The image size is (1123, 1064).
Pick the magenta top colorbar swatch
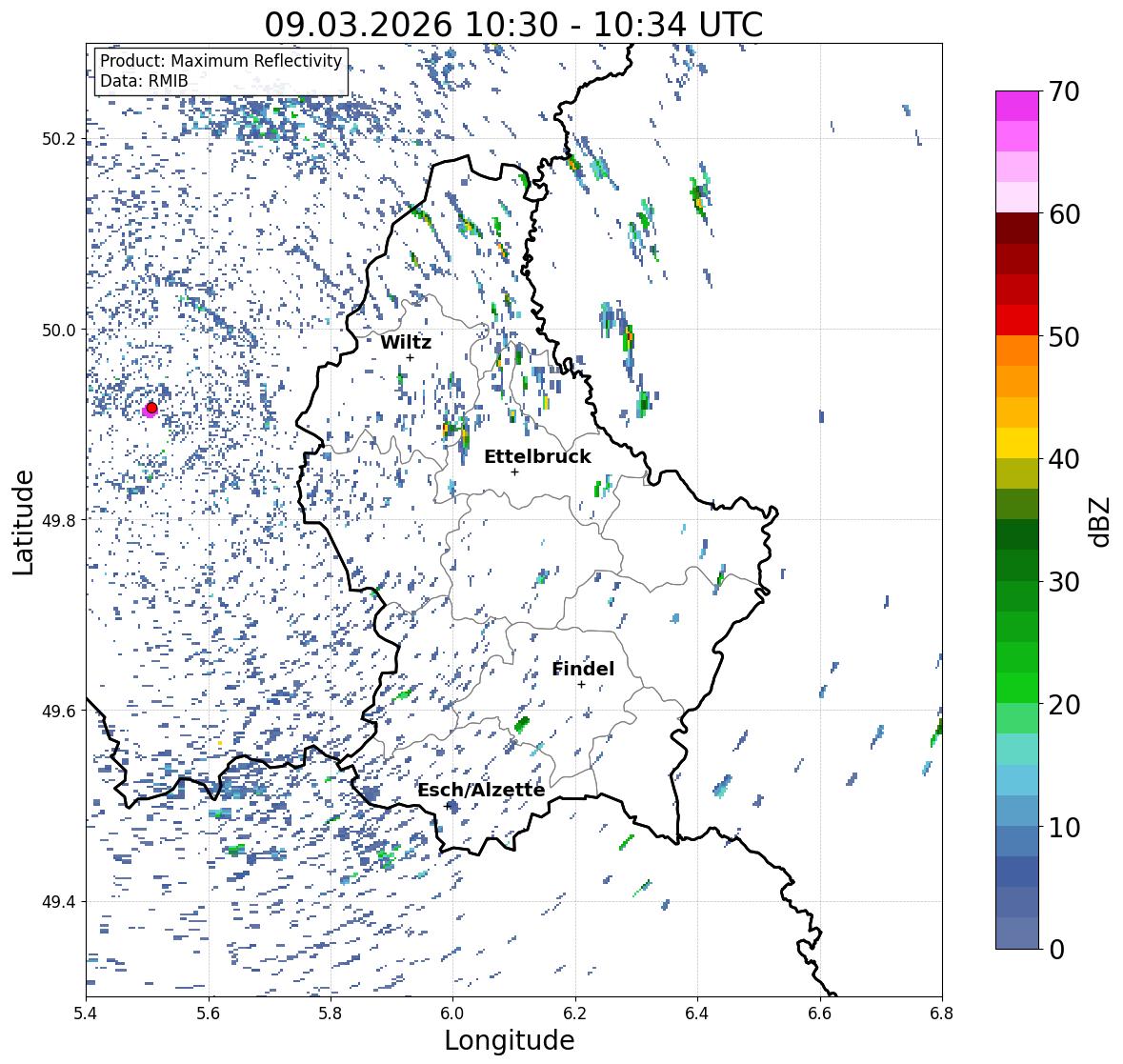coord(1017,106)
